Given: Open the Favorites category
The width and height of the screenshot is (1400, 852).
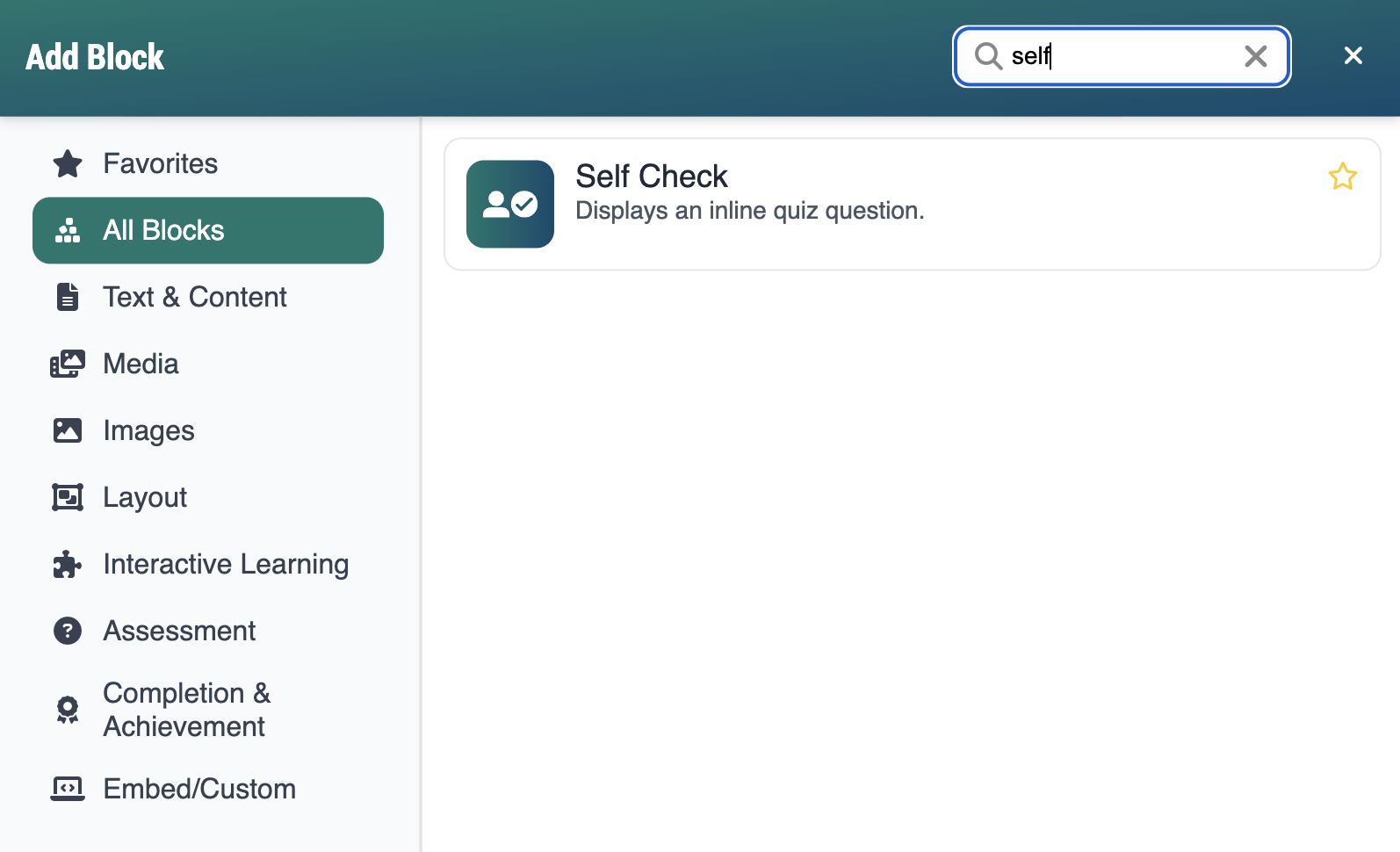Looking at the screenshot, I should [208, 163].
